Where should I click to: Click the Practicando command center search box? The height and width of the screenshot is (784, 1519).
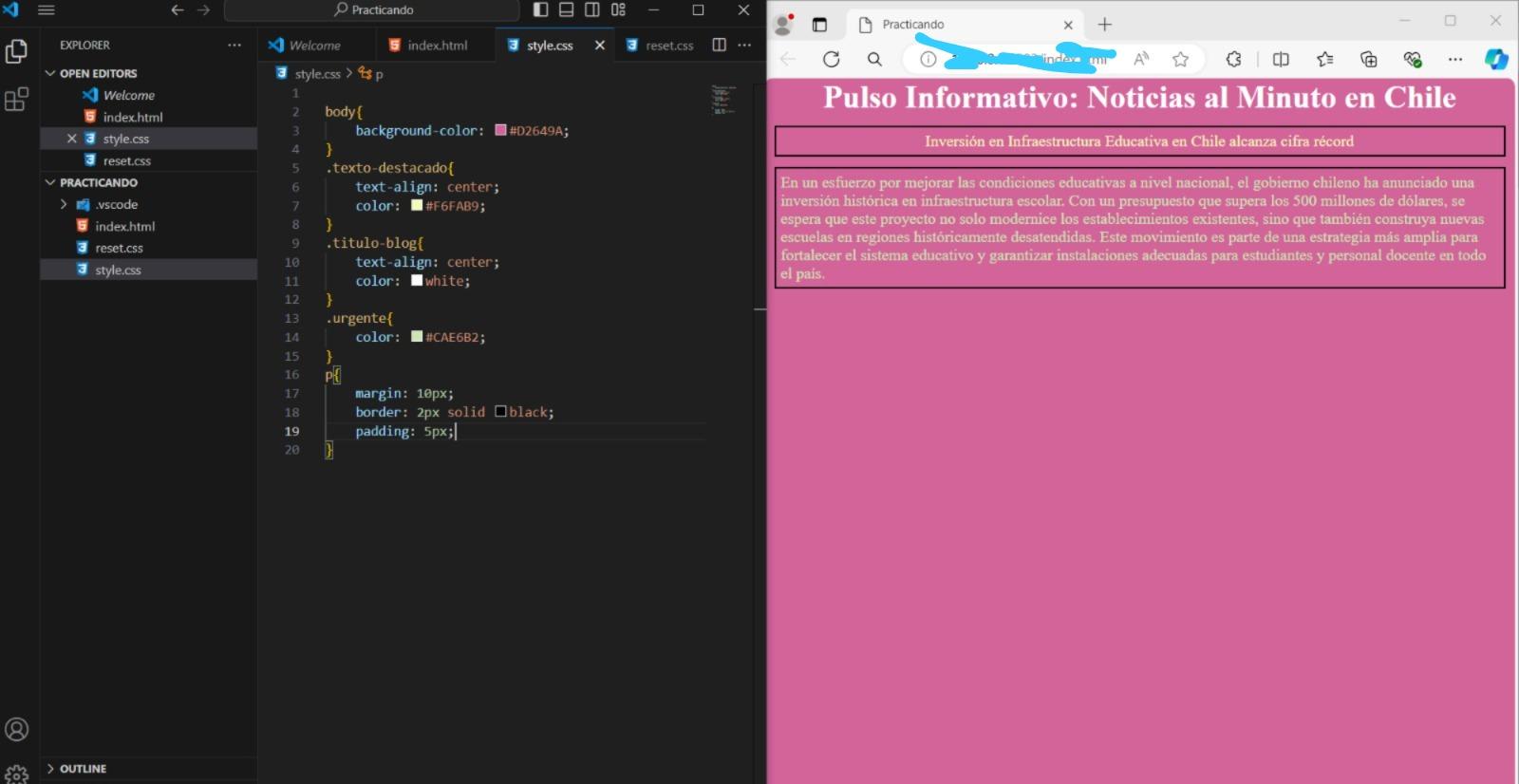coord(372,9)
